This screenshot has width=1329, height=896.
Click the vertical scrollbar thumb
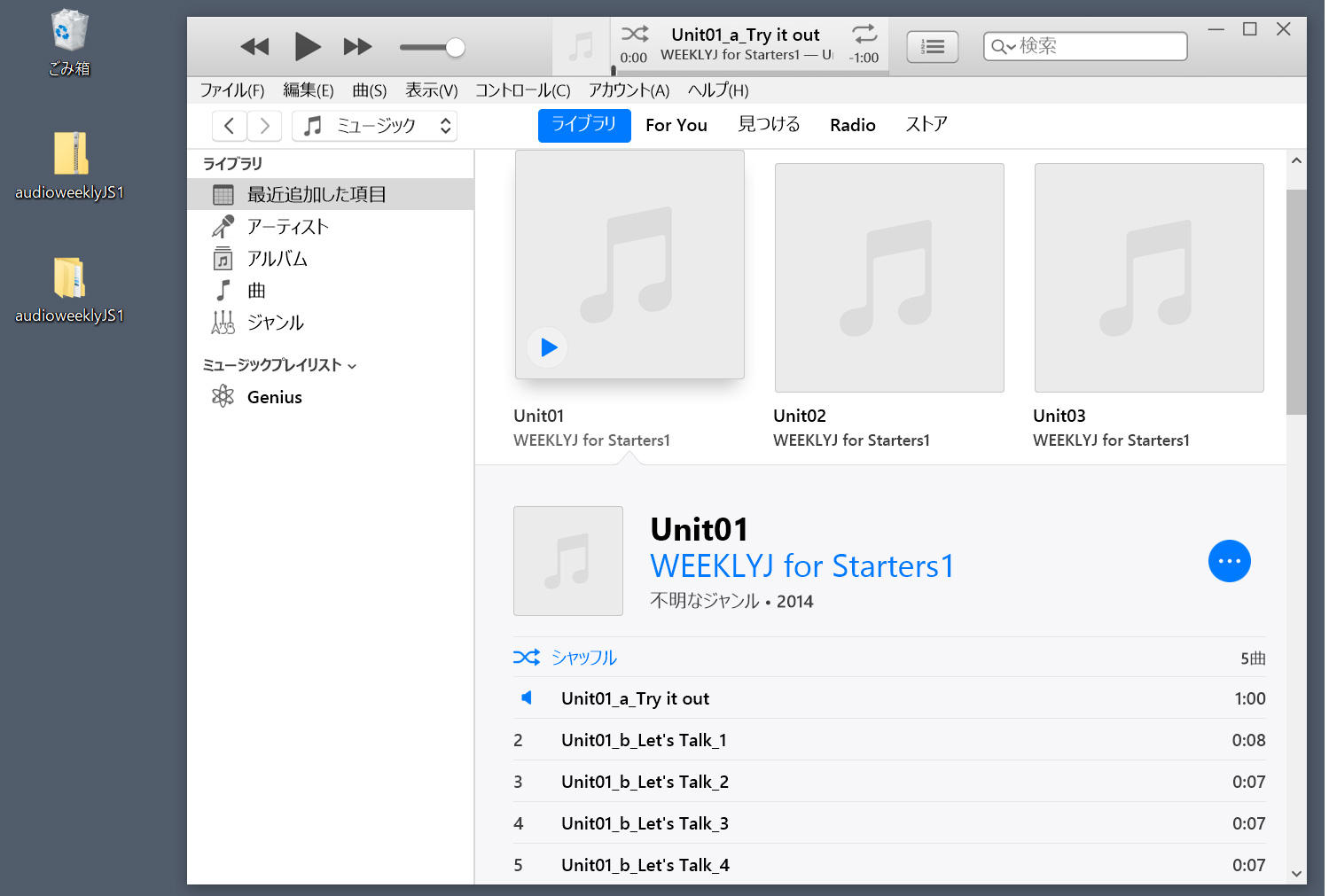1296,301
